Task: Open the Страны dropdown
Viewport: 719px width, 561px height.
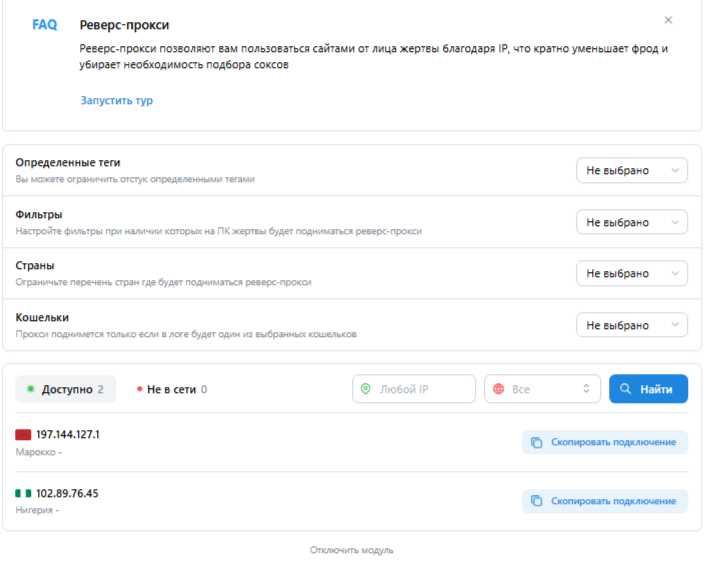Action: 632,273
